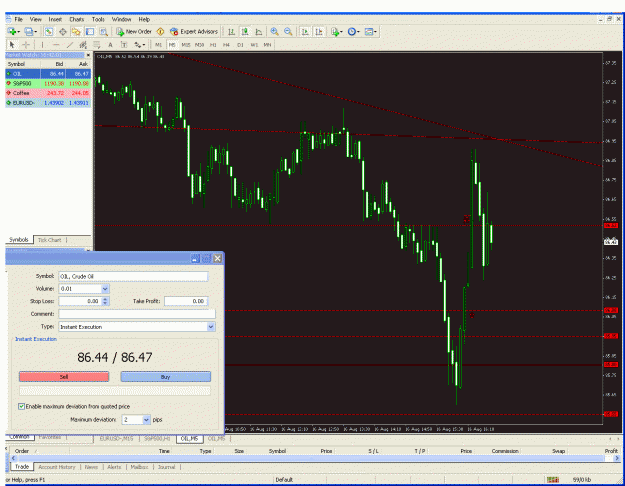625x486 pixels.
Task: Open the Journal terminal tab
Action: [x=166, y=467]
